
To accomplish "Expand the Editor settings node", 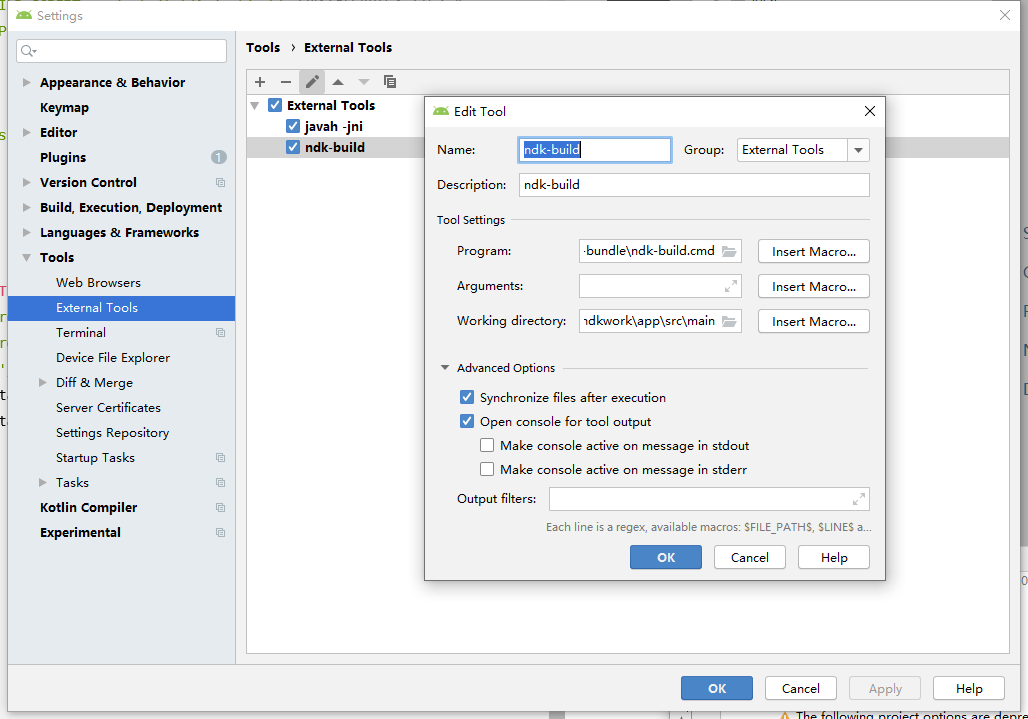I will coord(27,132).
